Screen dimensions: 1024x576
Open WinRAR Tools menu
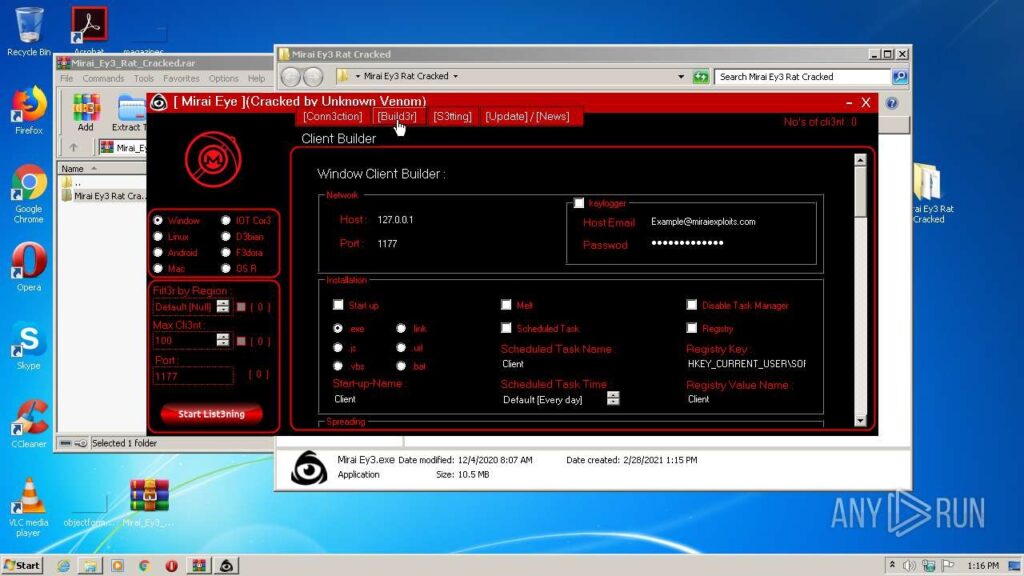144,78
